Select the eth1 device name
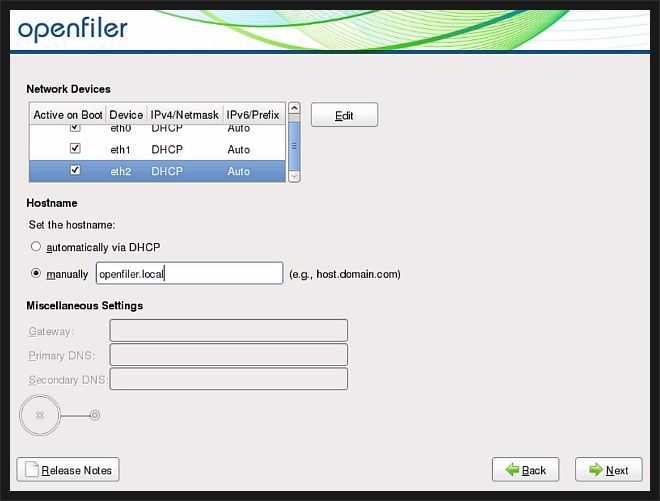 pyautogui.click(x=120, y=149)
